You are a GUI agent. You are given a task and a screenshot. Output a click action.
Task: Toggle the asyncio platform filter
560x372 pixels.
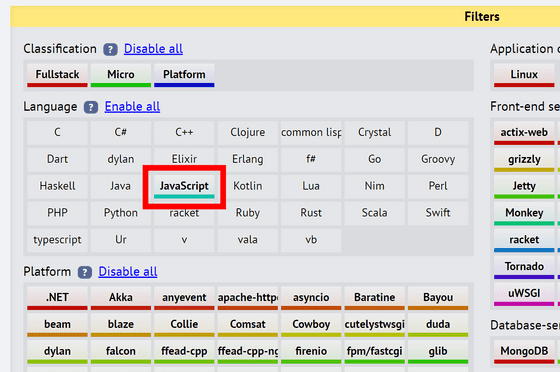pyautogui.click(x=311, y=298)
